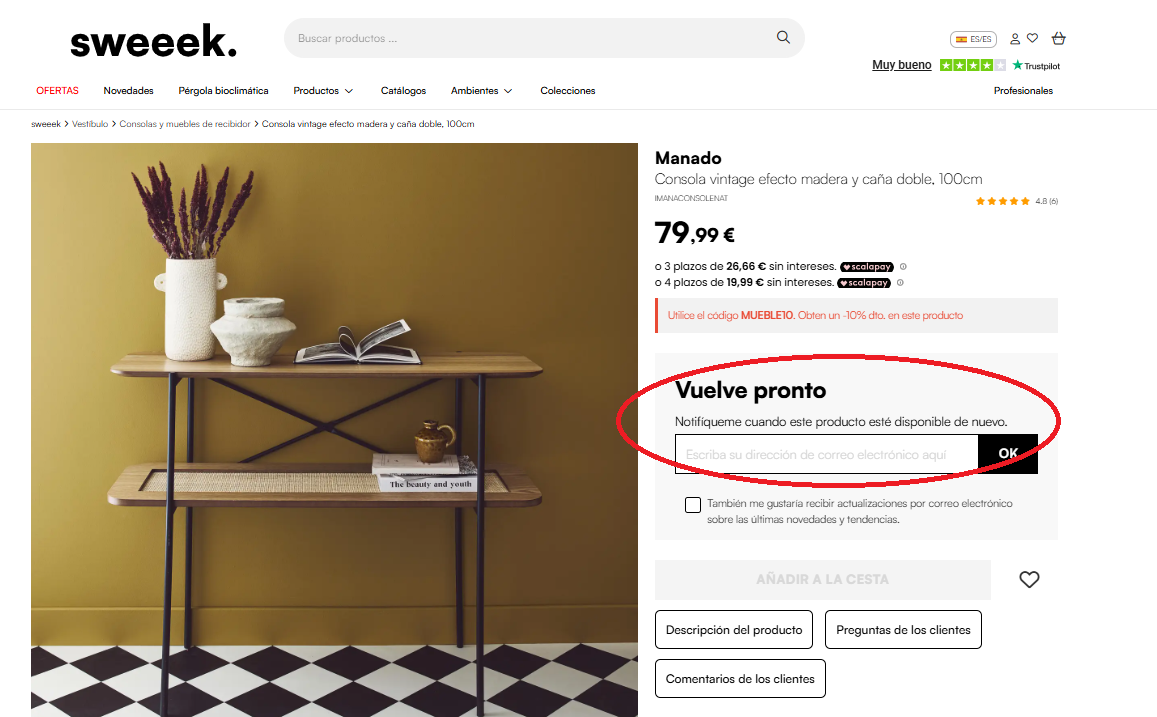Click the search magnifier icon
Image resolution: width=1157 pixels, height=717 pixels.
[783, 38]
